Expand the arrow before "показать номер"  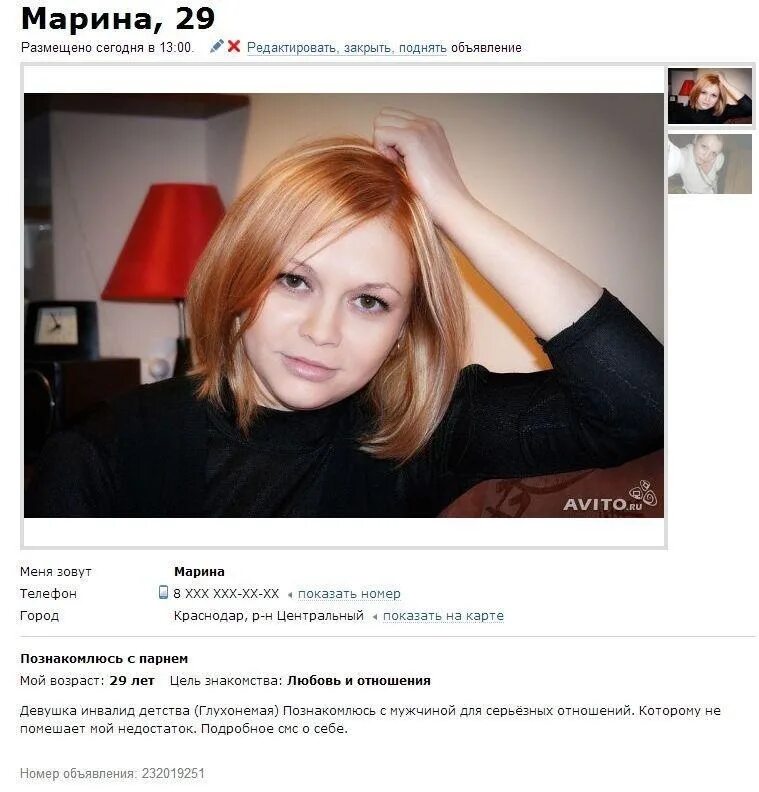(290, 595)
